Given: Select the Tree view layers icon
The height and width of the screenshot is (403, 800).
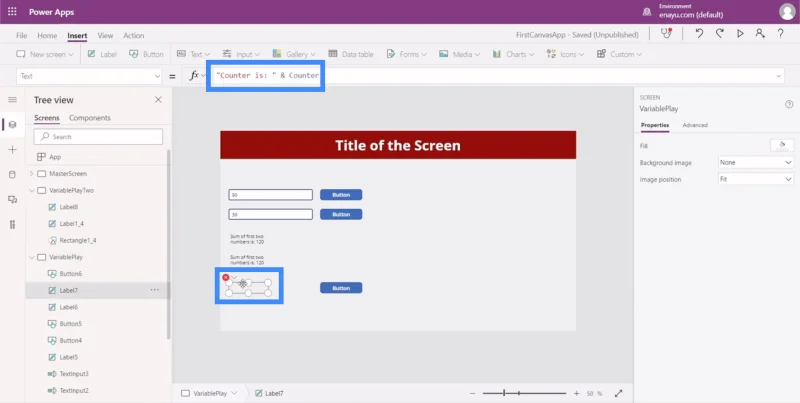Looking at the screenshot, I should [12, 124].
